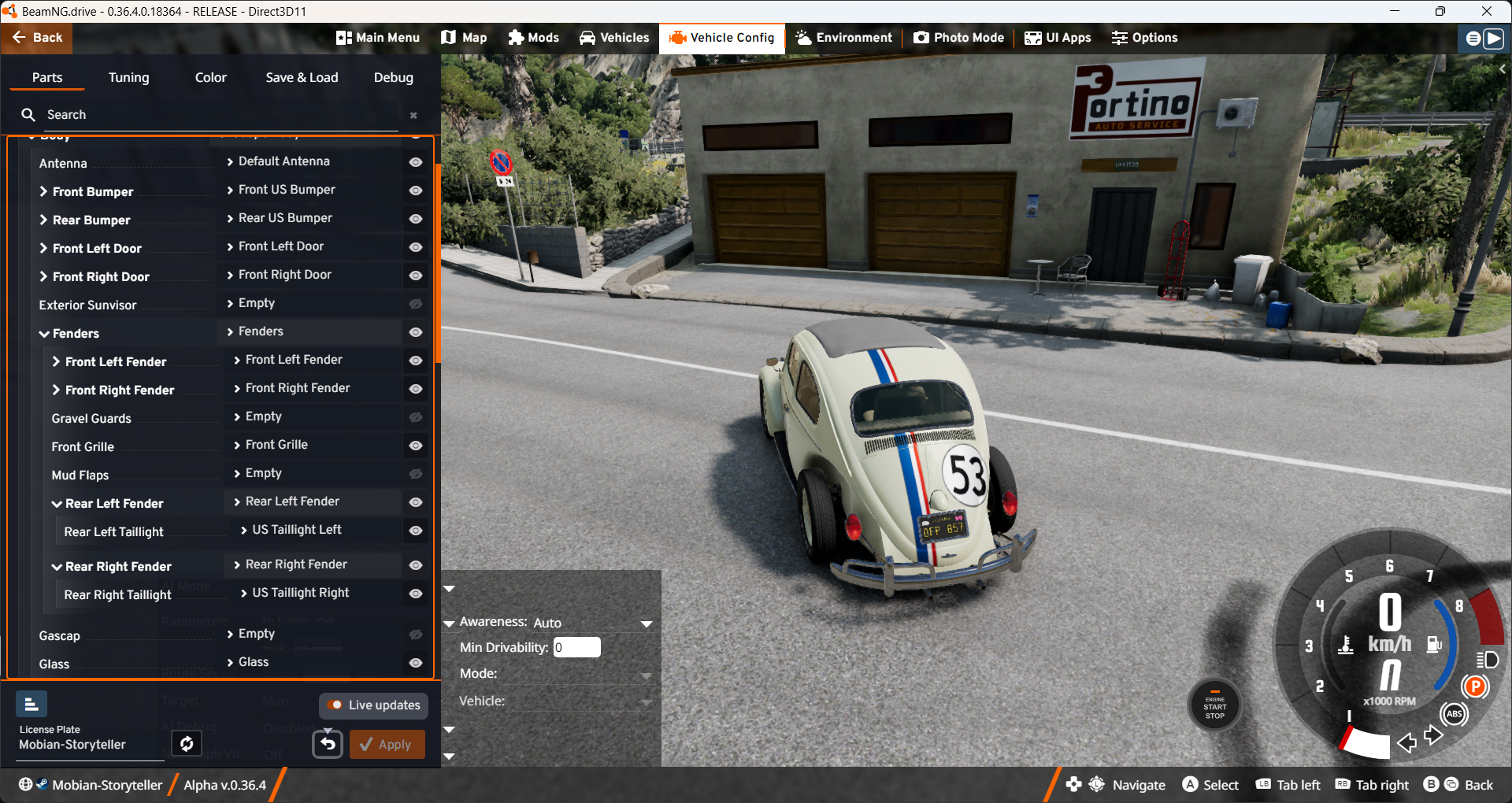Toggle visibility of Front Grille part
Image resolution: width=1512 pixels, height=803 pixels.
click(416, 446)
